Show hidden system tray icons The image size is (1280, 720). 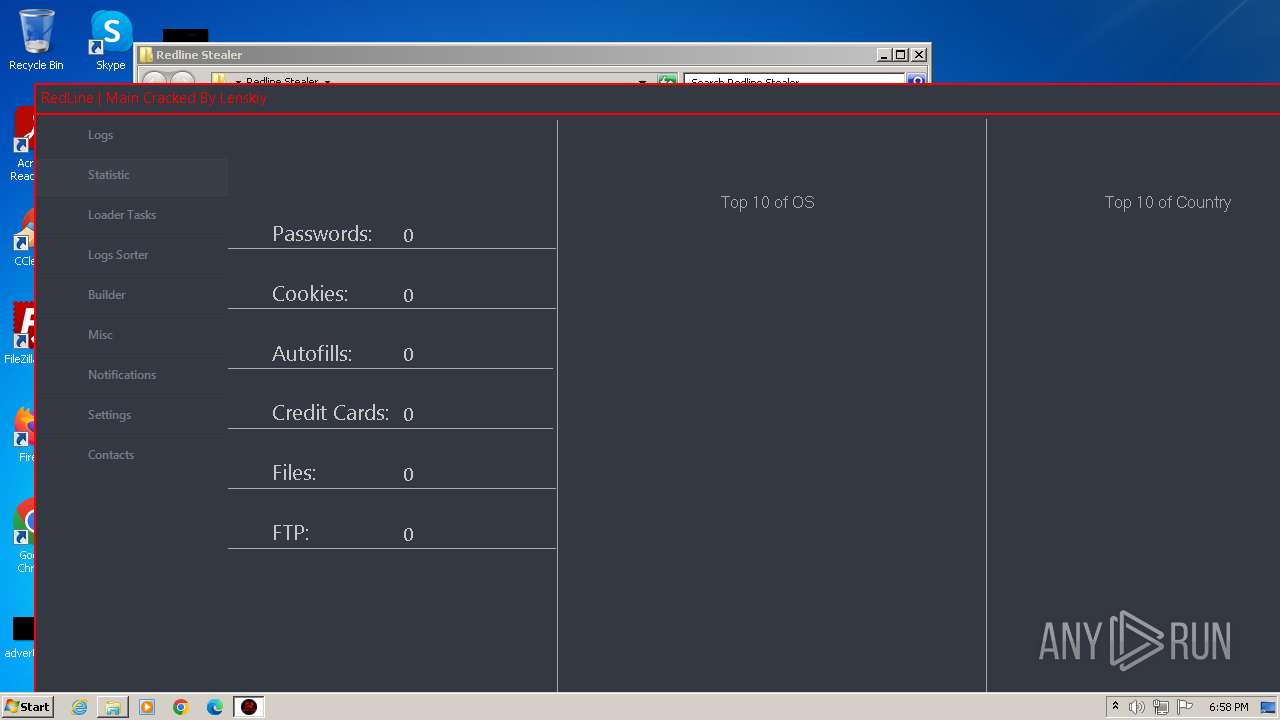coord(1115,707)
